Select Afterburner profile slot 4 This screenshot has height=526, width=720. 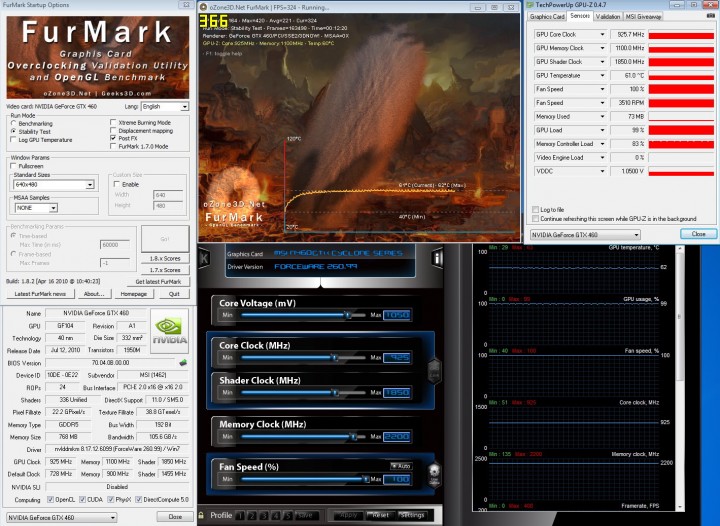coord(276,515)
